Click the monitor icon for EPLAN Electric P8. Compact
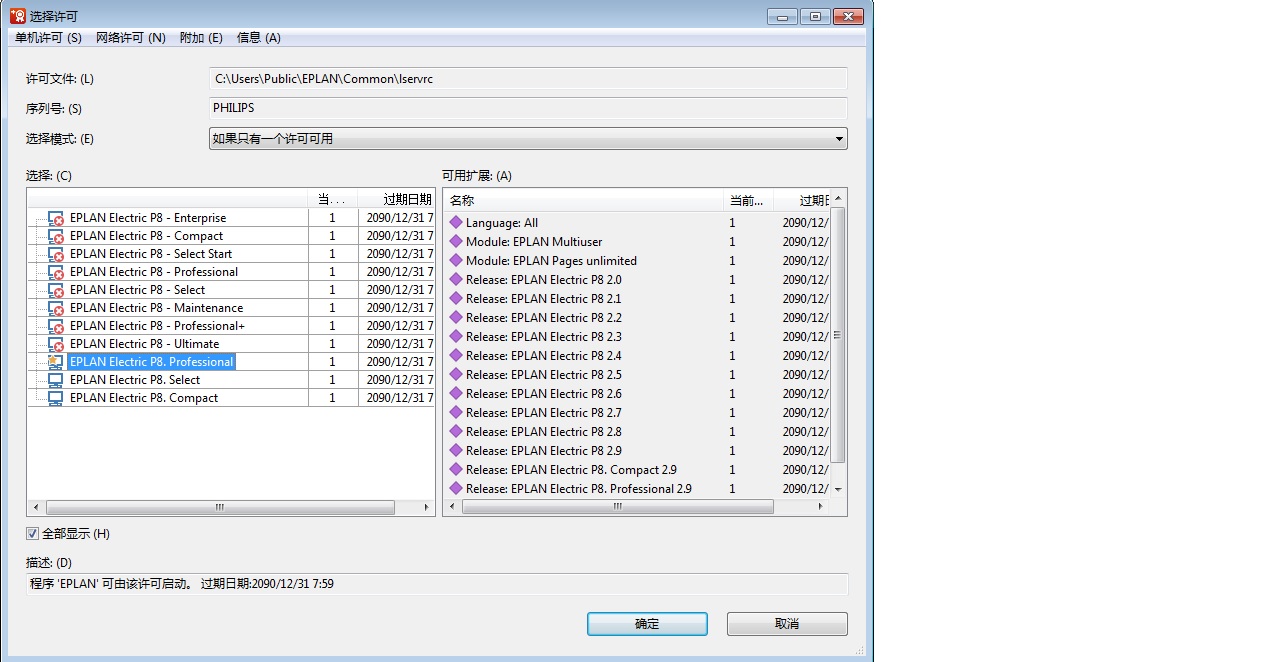 click(x=55, y=398)
